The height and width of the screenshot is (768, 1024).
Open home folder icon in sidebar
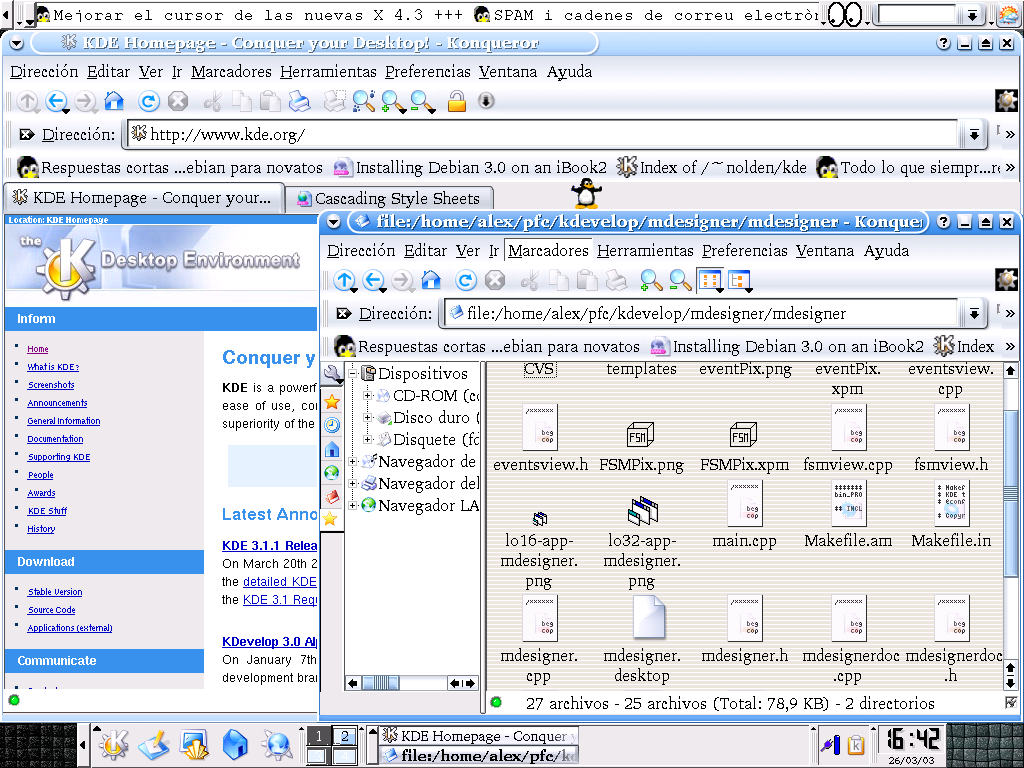(332, 449)
